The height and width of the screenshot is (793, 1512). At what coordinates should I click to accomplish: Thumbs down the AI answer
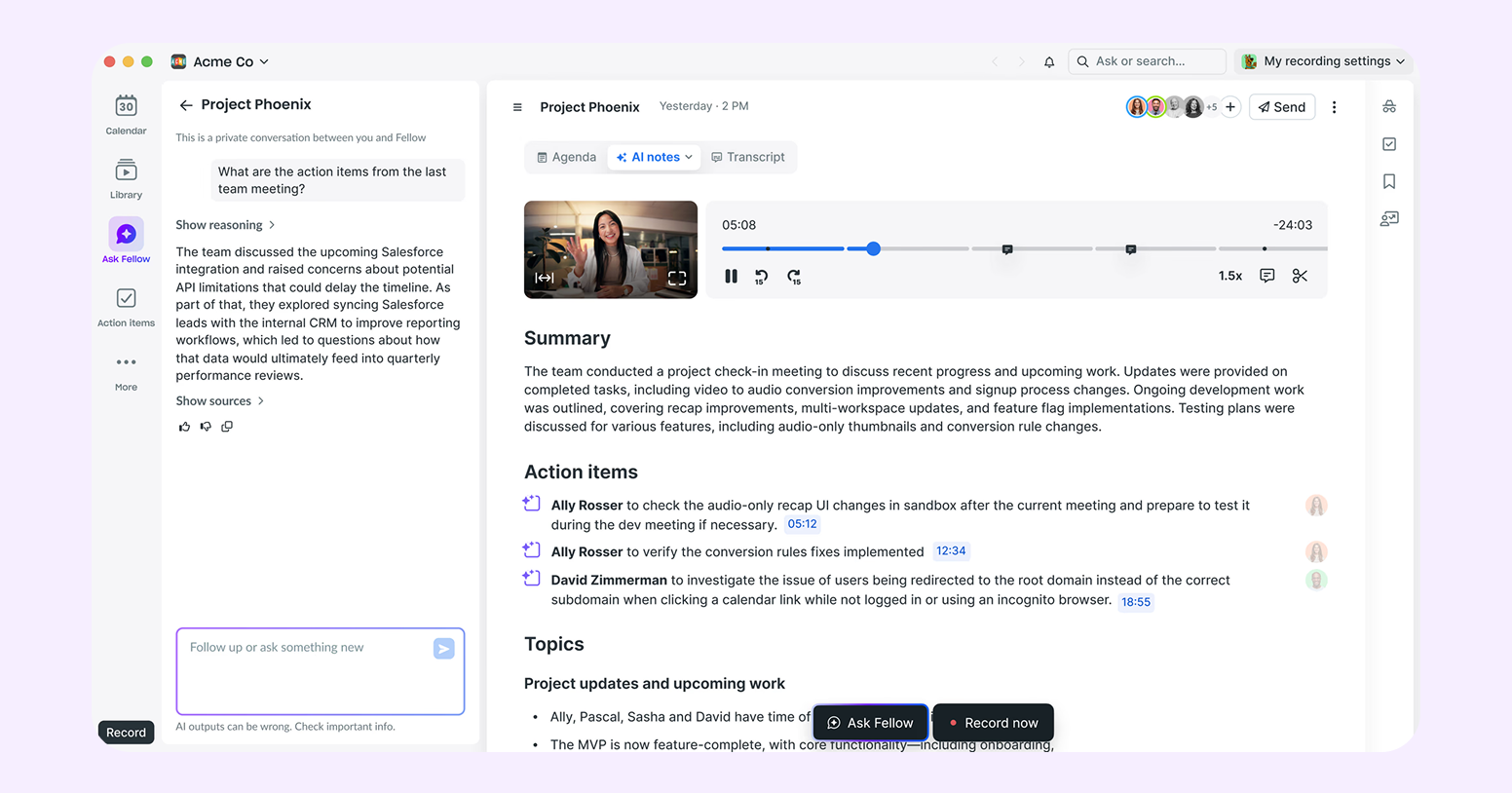coord(206,427)
